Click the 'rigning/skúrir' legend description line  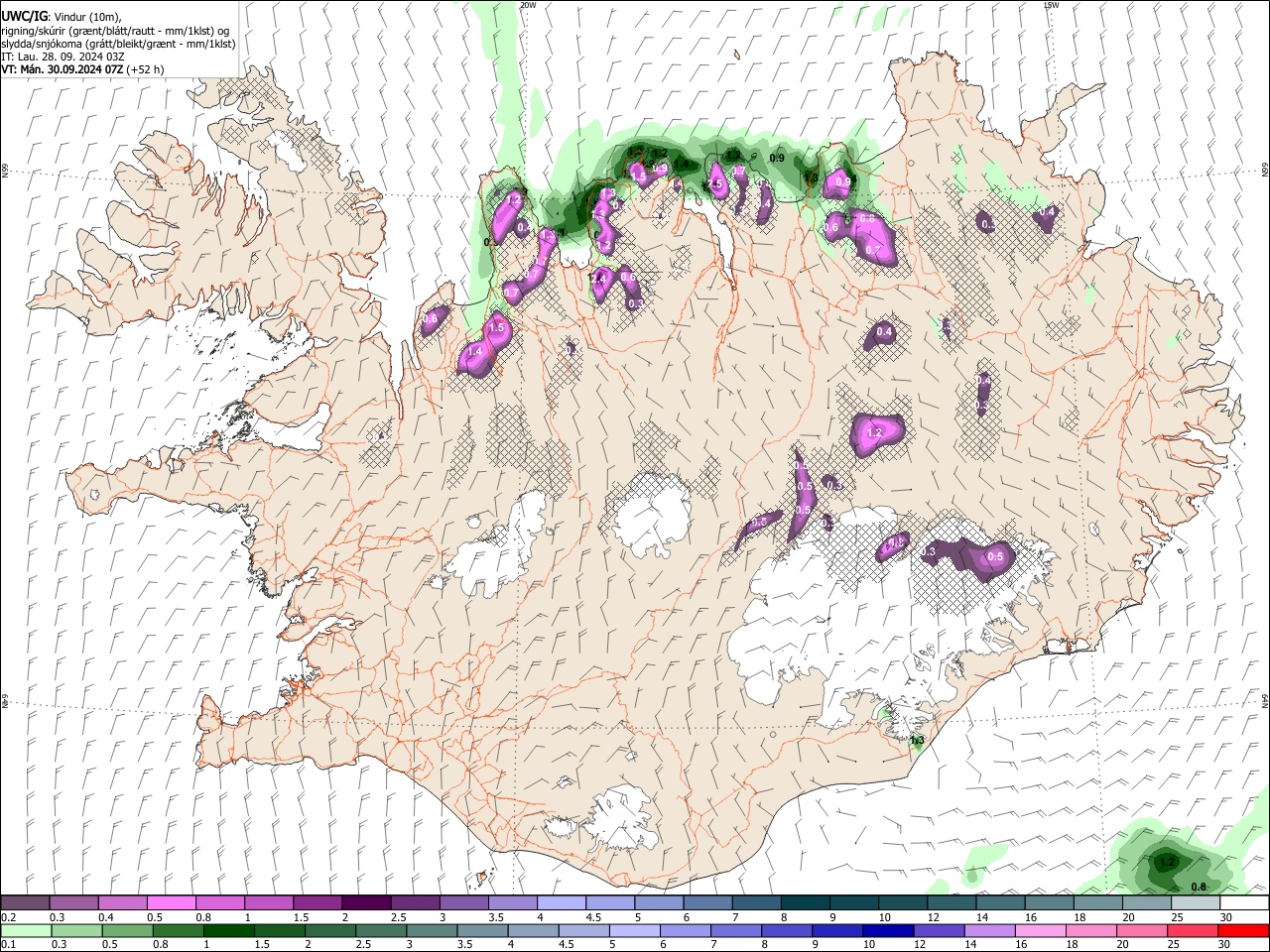[x=115, y=31]
